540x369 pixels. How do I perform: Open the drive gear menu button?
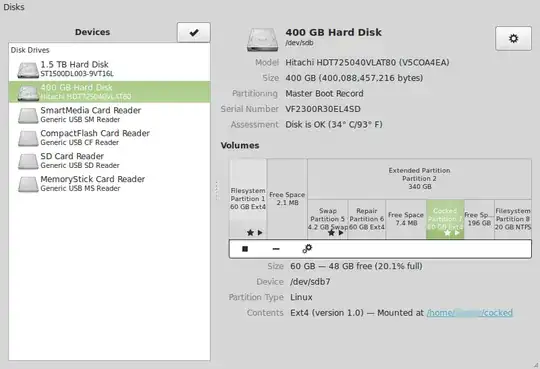513,38
